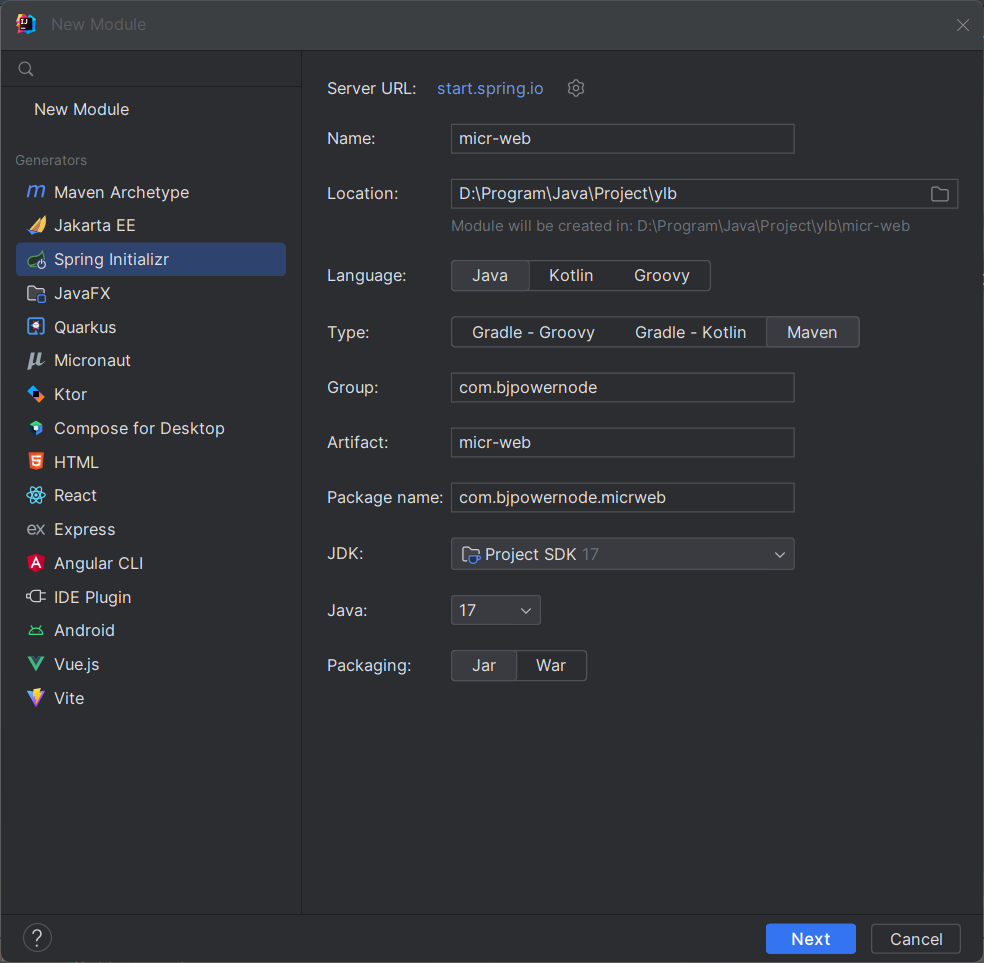
Task: Open help with question mark button
Action: click(x=37, y=938)
